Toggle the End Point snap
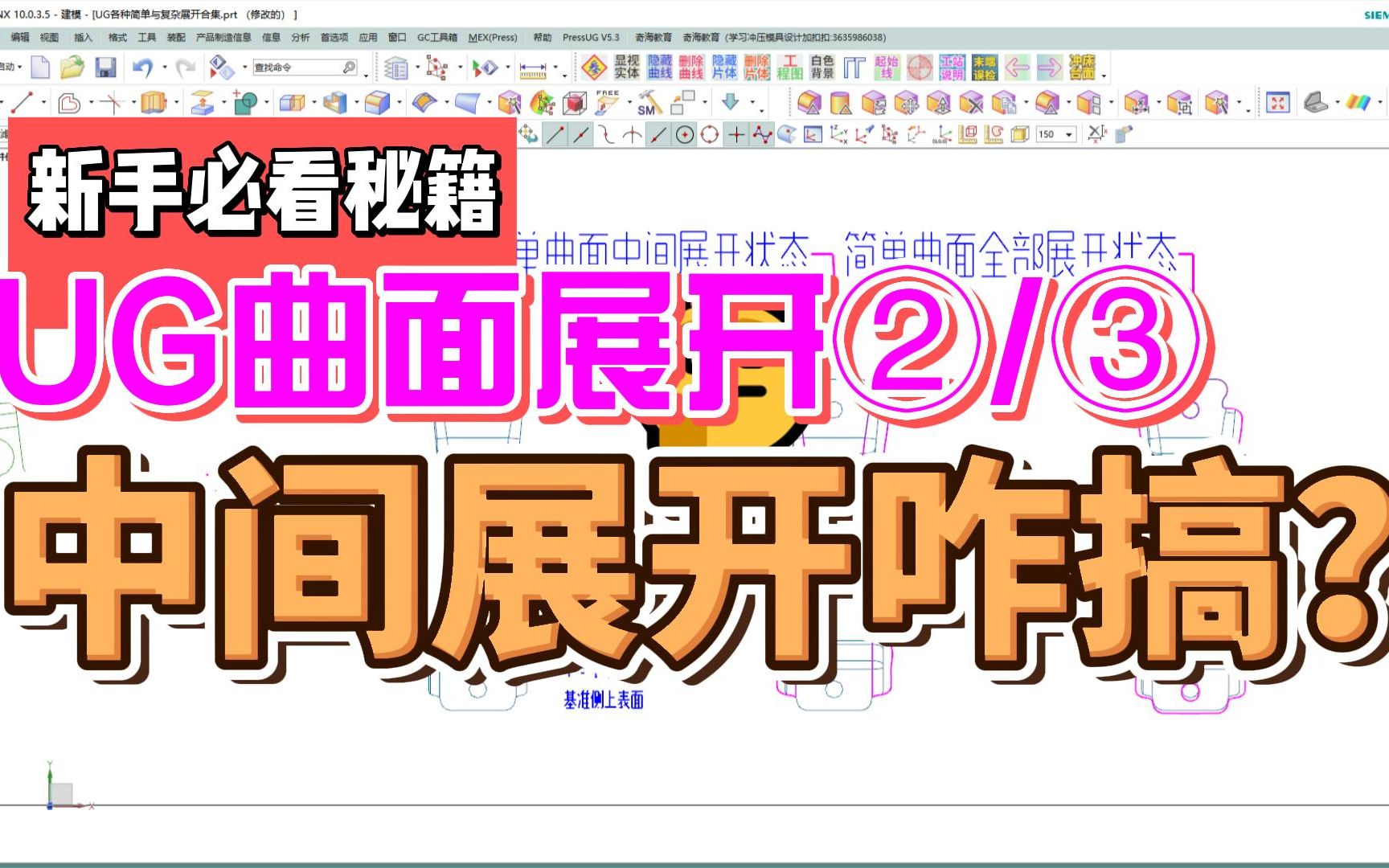Image resolution: width=1389 pixels, height=868 pixels. [555, 135]
